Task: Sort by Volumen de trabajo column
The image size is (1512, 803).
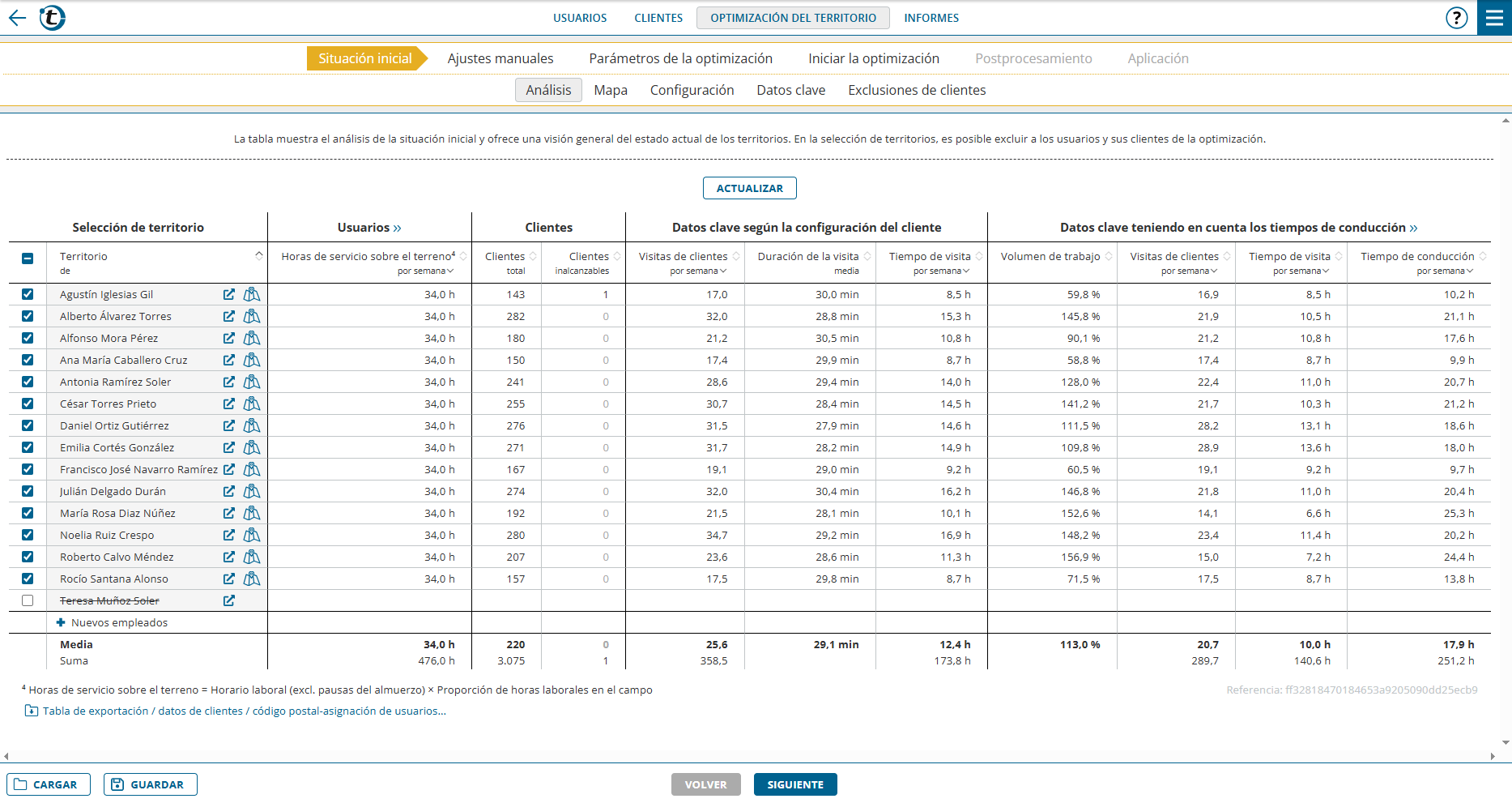Action: [x=1109, y=257]
